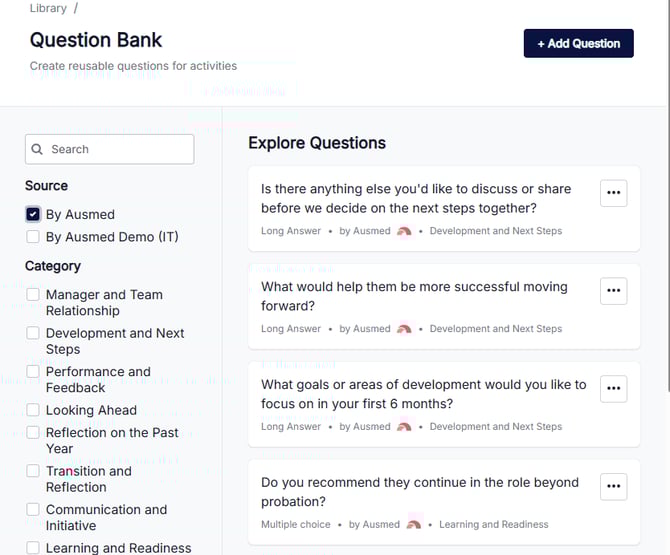Screen dimensions: 670x555
Task: Check Learning and Readiness category
Action: [33, 548]
